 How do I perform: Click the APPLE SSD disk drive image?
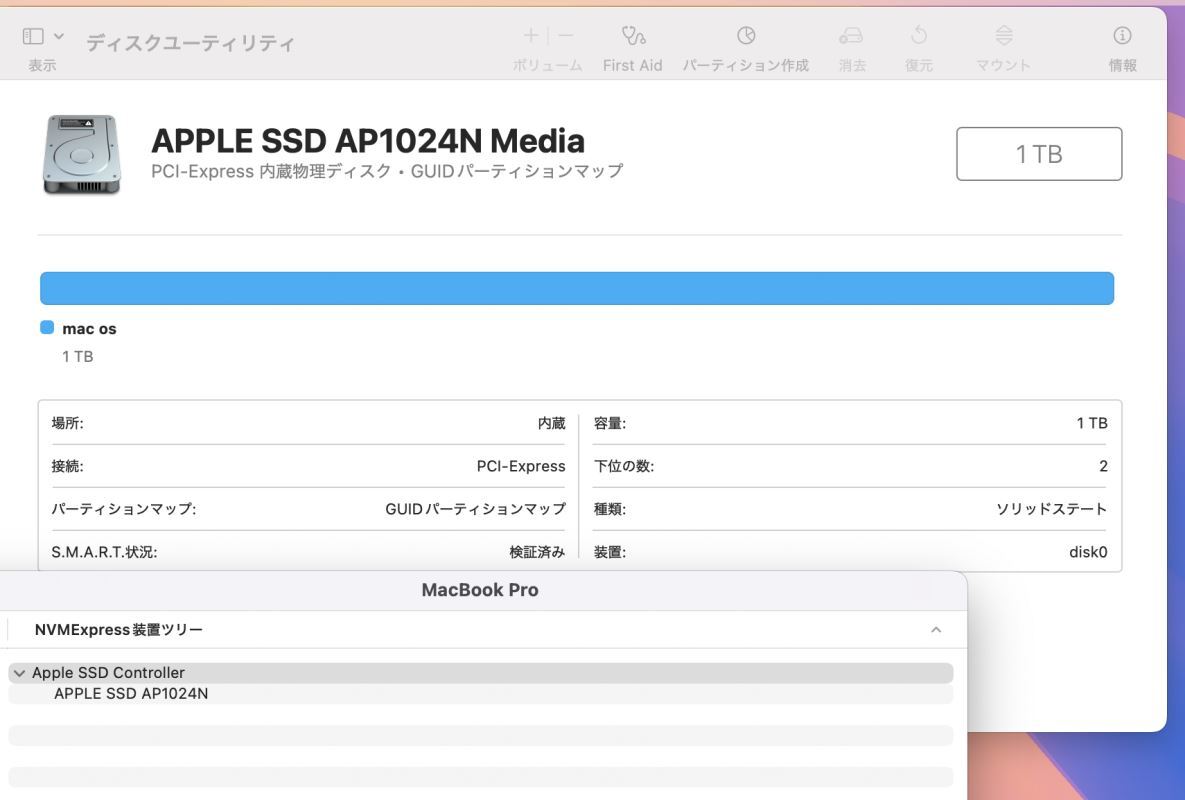[x=82, y=155]
